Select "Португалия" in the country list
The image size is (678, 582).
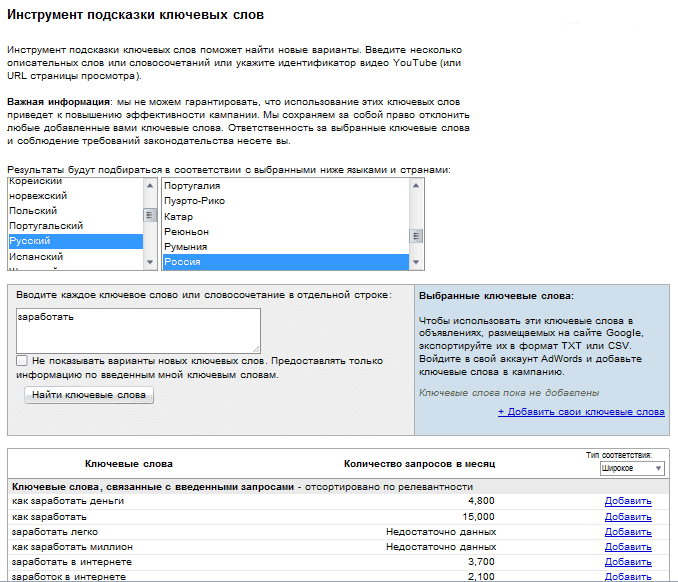tap(286, 186)
